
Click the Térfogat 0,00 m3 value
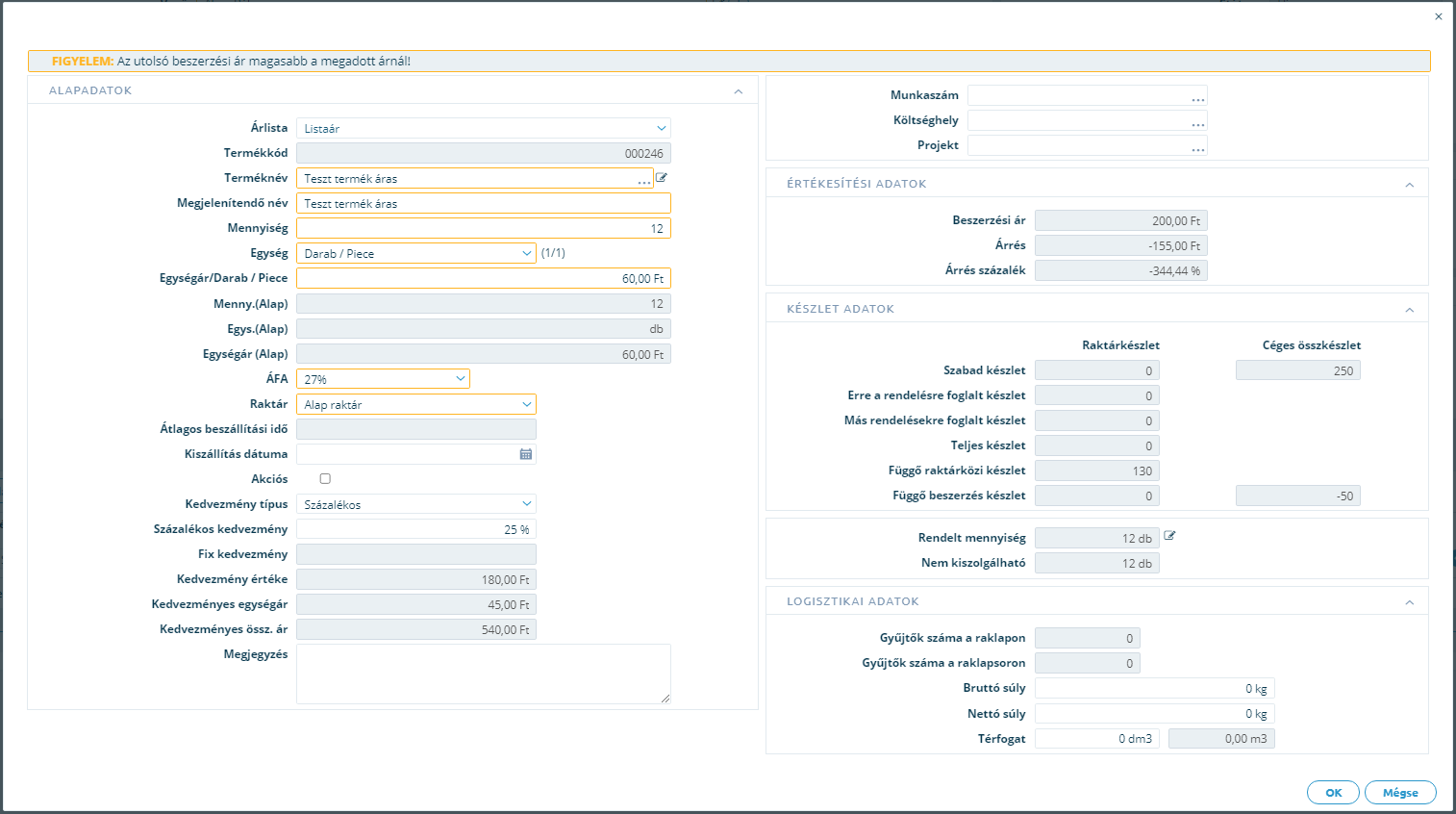pos(1221,738)
